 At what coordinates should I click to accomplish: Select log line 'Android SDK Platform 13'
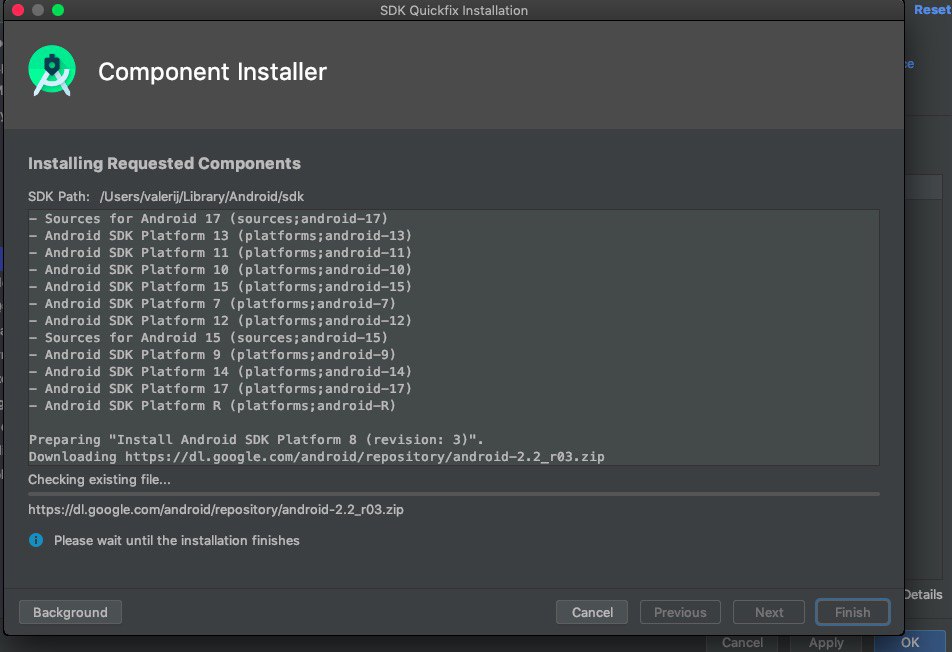point(220,236)
